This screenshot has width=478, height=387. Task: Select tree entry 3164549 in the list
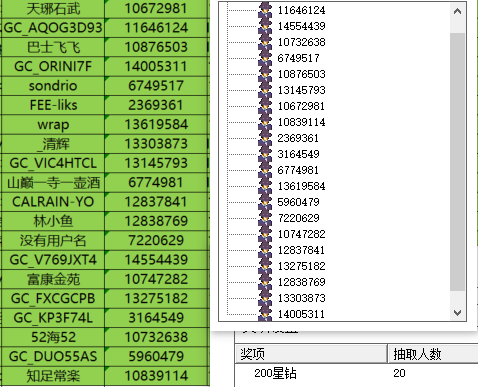298,154
